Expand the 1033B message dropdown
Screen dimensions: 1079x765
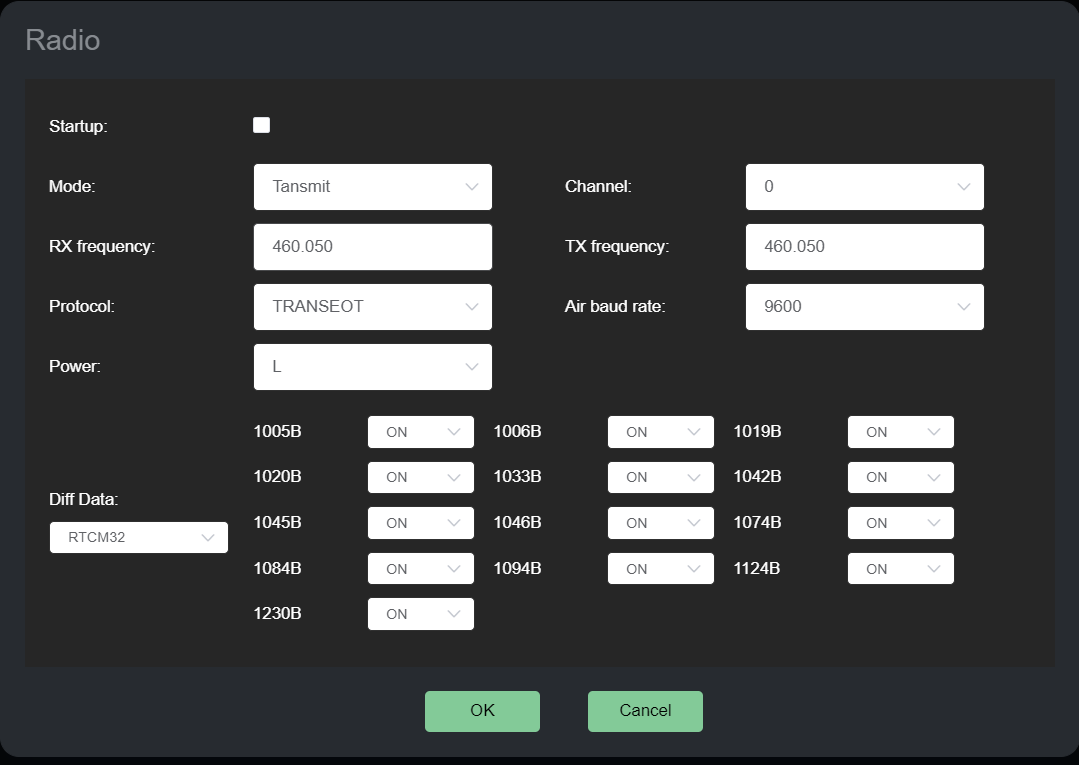click(x=660, y=477)
